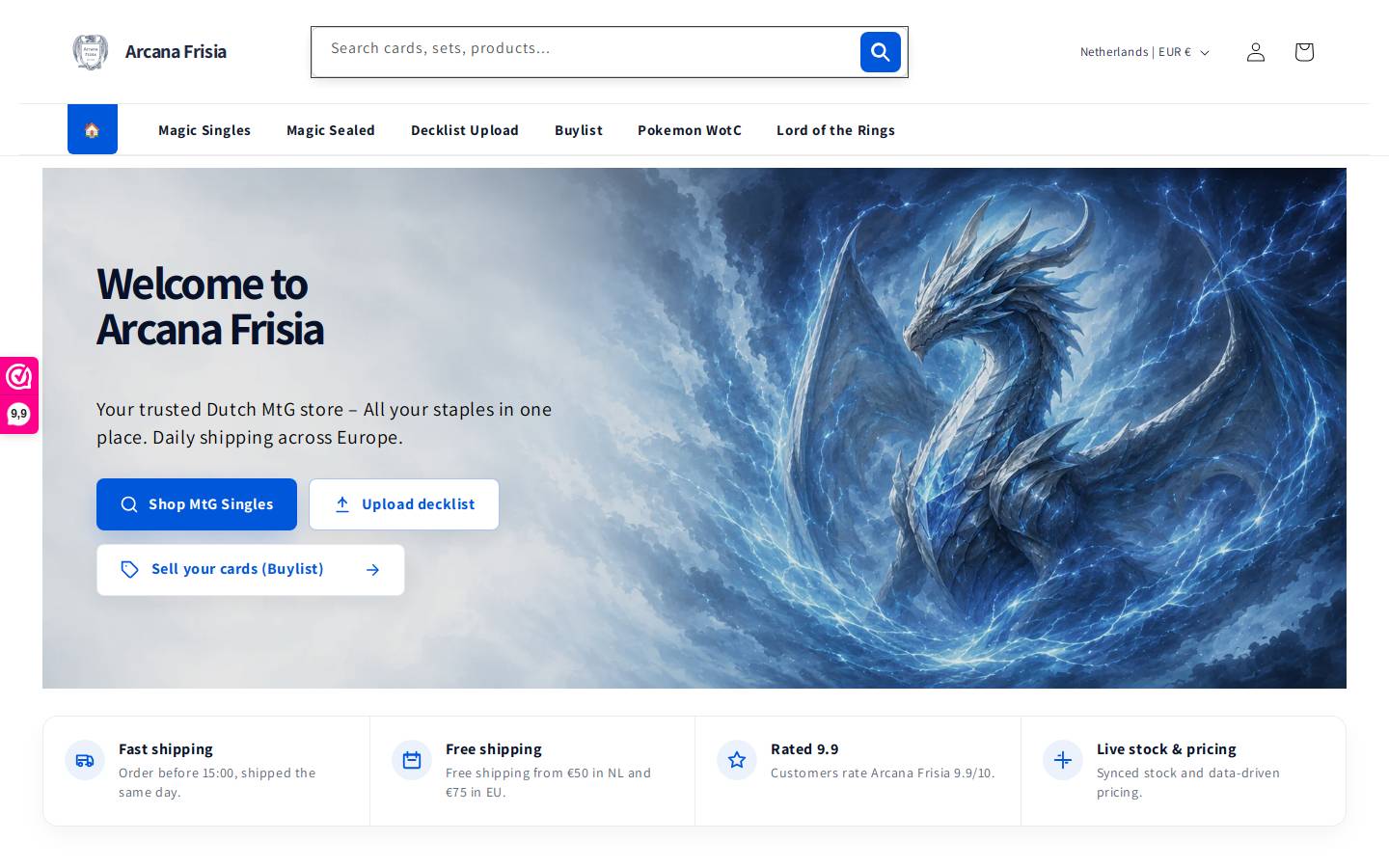This screenshot has width=1389, height=868.
Task: Click the blue search magnifier button
Action: coord(881,52)
